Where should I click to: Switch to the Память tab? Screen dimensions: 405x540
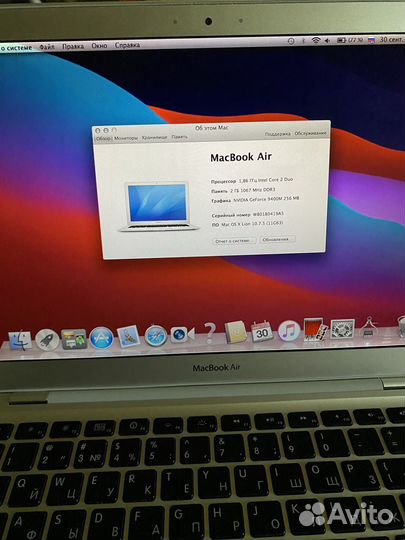click(179, 137)
